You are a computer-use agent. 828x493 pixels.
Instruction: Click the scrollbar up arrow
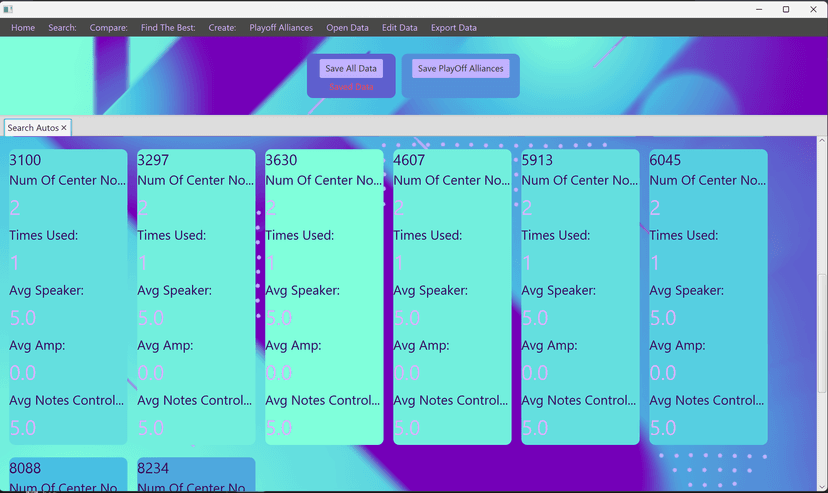point(822,141)
